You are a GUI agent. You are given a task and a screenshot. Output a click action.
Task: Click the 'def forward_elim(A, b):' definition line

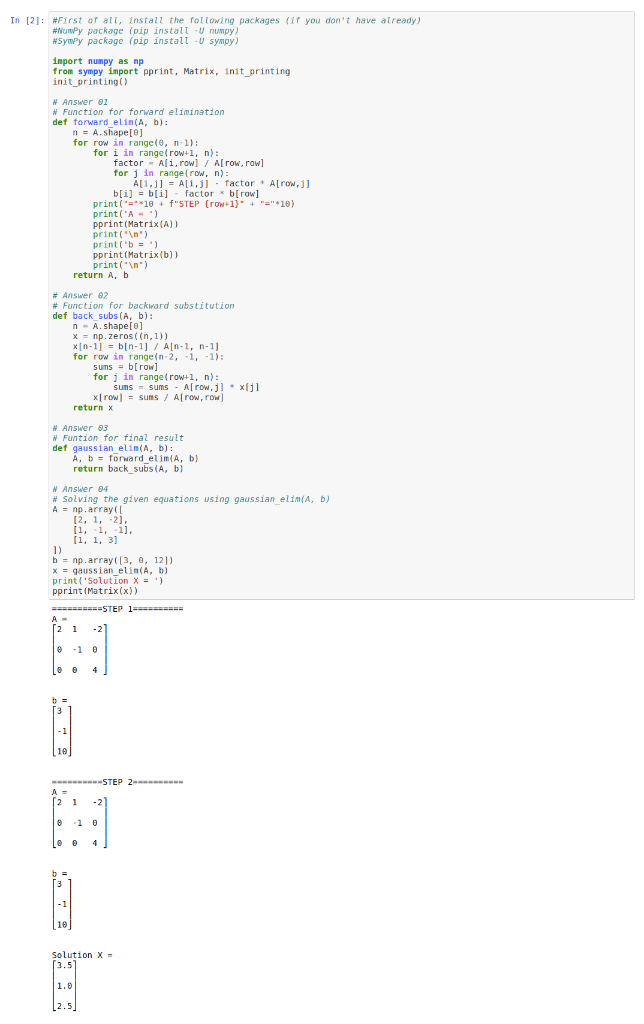[110, 122]
